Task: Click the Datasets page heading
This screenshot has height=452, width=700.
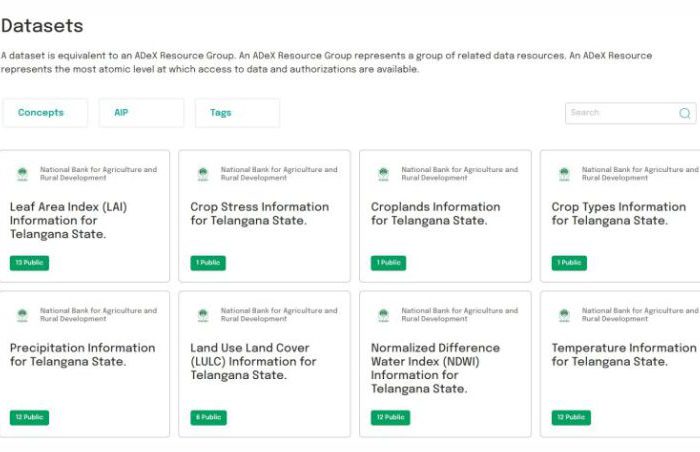Action: [x=42, y=25]
